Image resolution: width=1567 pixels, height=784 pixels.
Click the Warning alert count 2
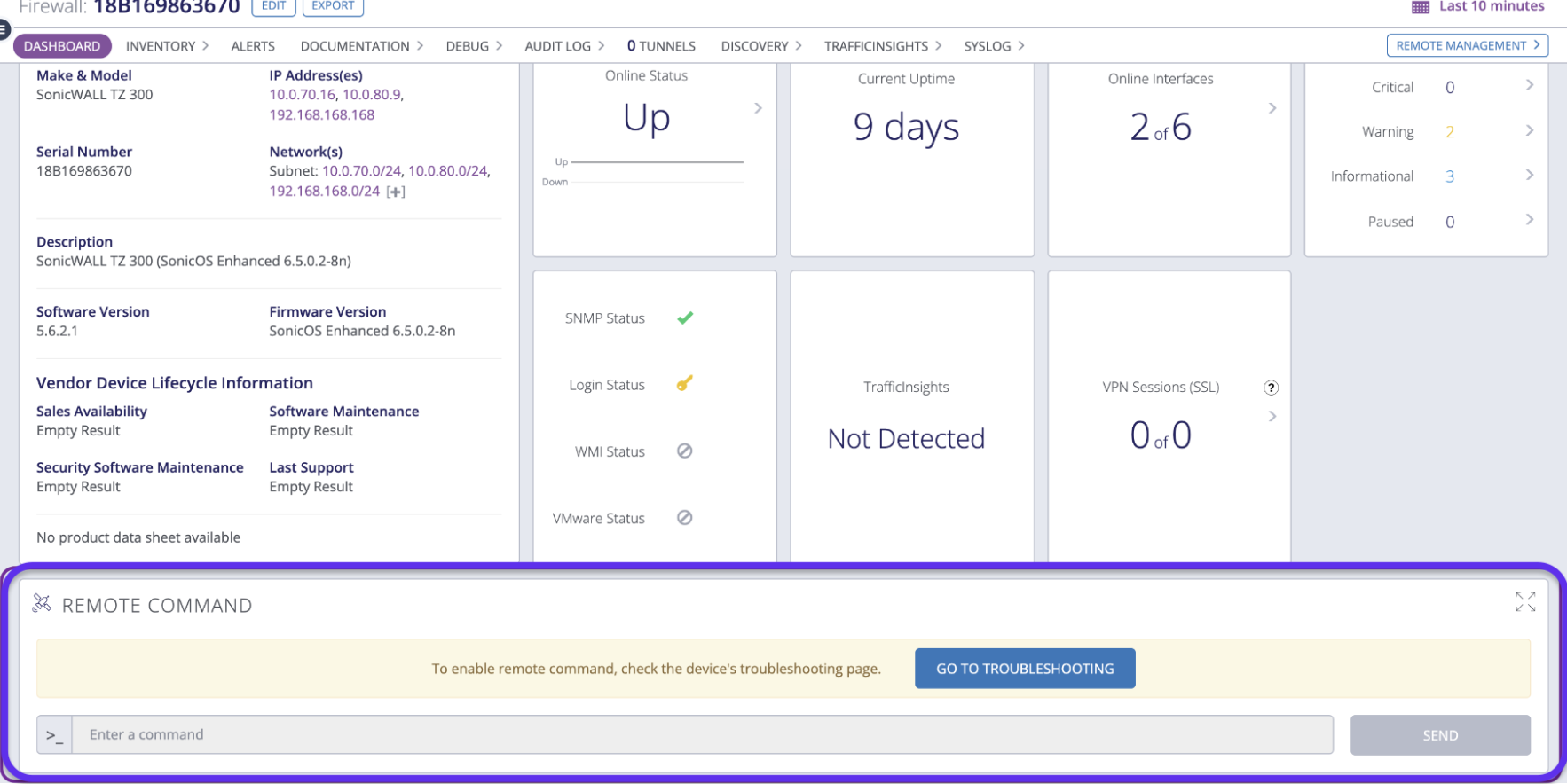click(1450, 132)
